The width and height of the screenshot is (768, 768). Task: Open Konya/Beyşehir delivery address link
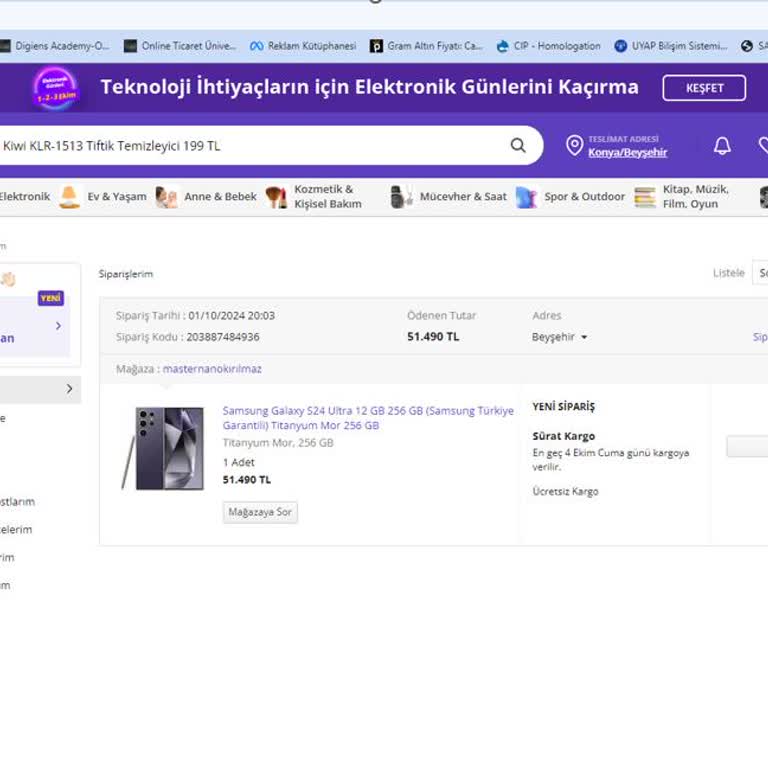pos(627,152)
